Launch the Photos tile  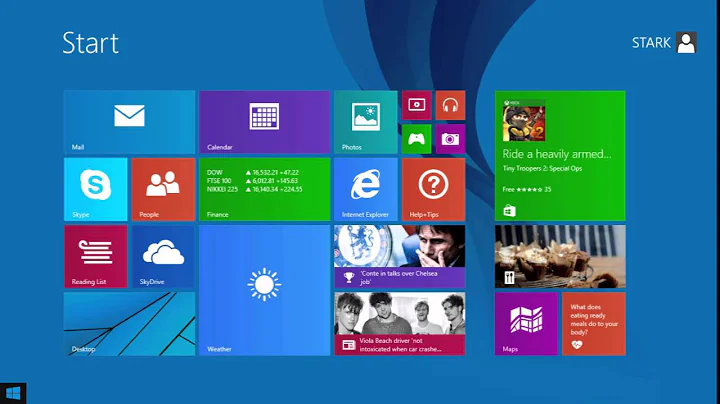click(x=366, y=122)
